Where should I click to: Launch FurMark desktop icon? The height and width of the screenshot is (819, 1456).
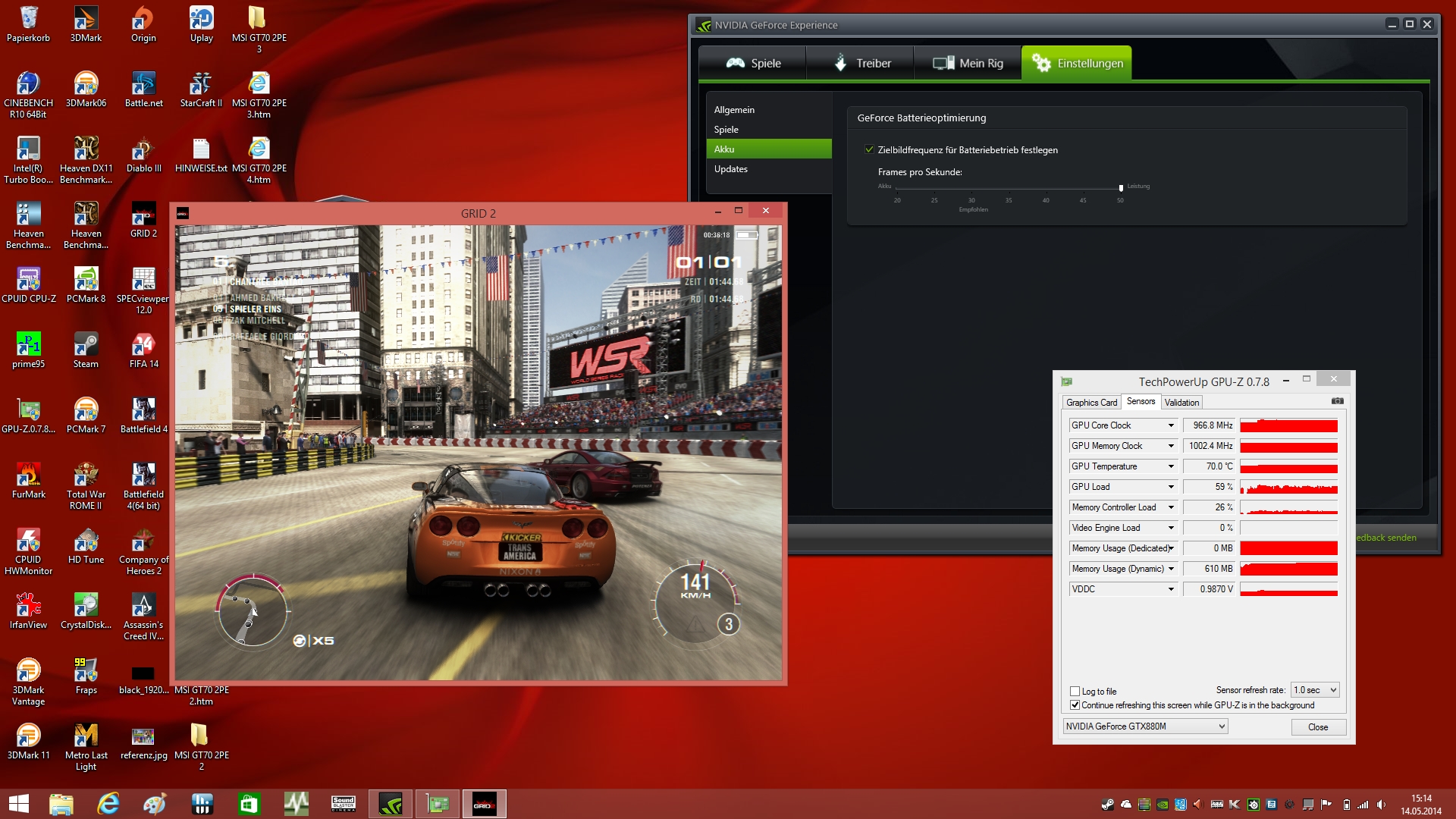[29, 480]
